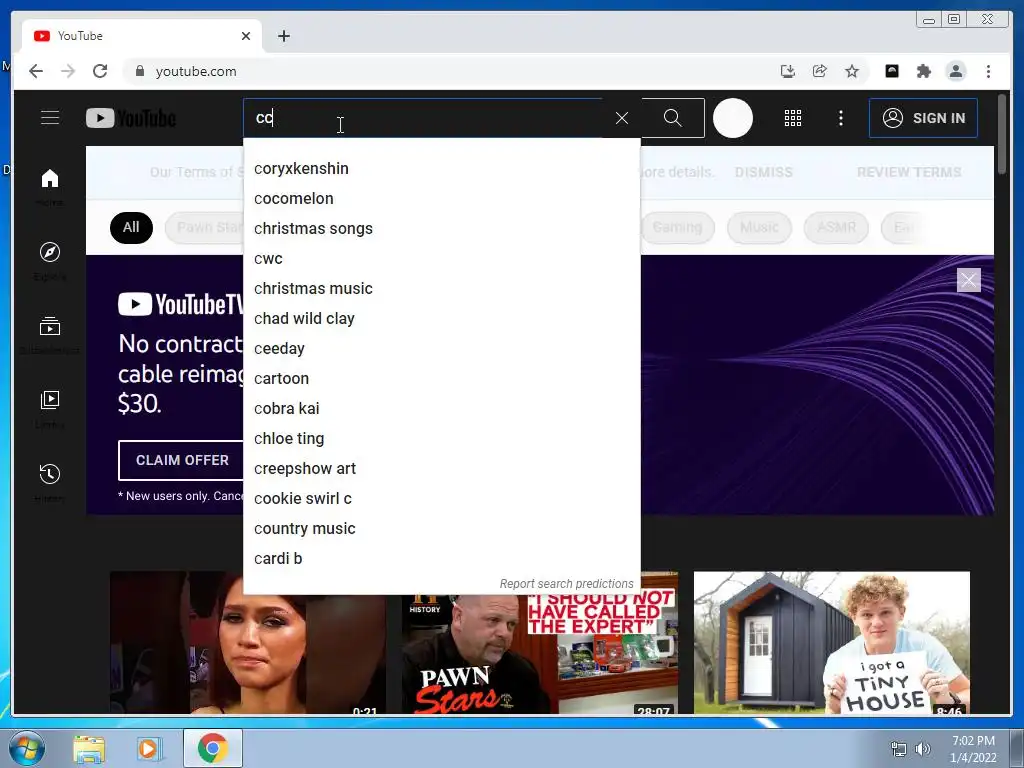Choose suggestion christmas songs

(441, 229)
